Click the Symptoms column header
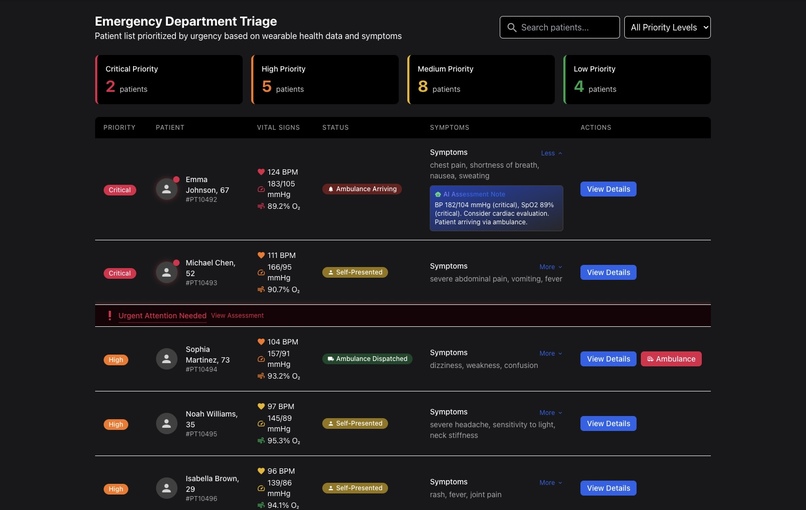This screenshot has width=806, height=510. [x=449, y=128]
